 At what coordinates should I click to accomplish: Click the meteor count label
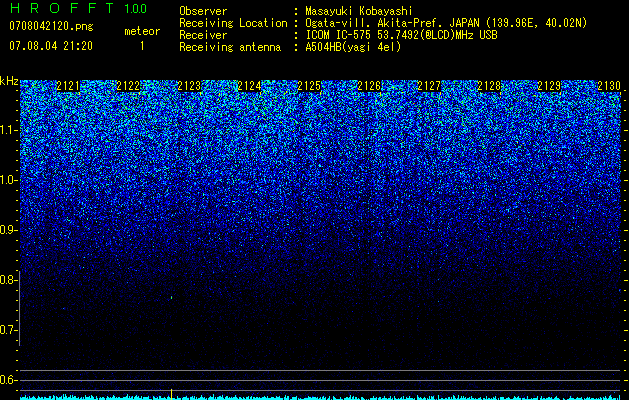[142, 31]
